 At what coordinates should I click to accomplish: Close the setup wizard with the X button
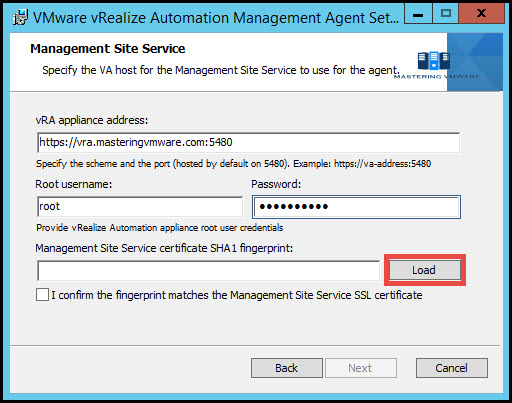click(x=481, y=14)
